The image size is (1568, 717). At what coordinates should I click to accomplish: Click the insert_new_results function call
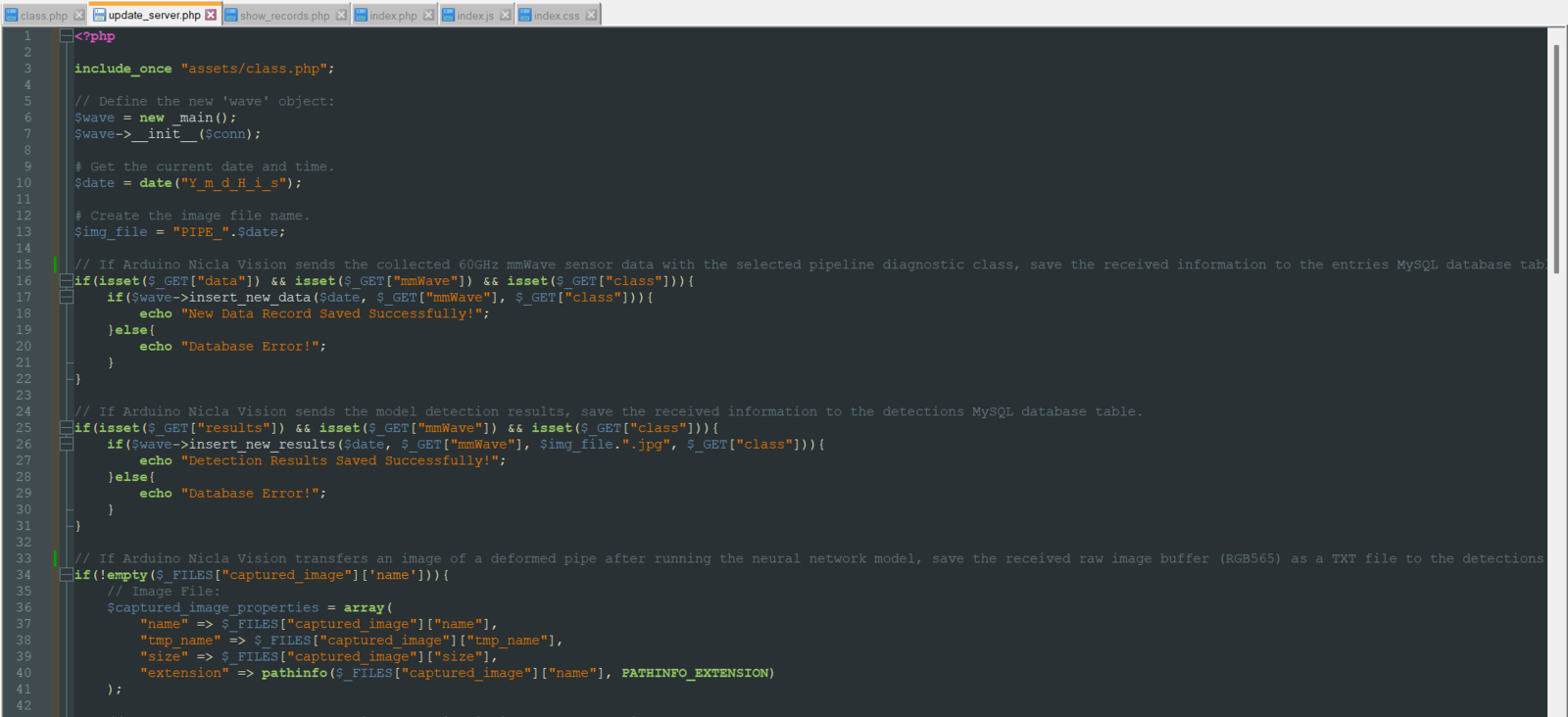(x=262, y=445)
